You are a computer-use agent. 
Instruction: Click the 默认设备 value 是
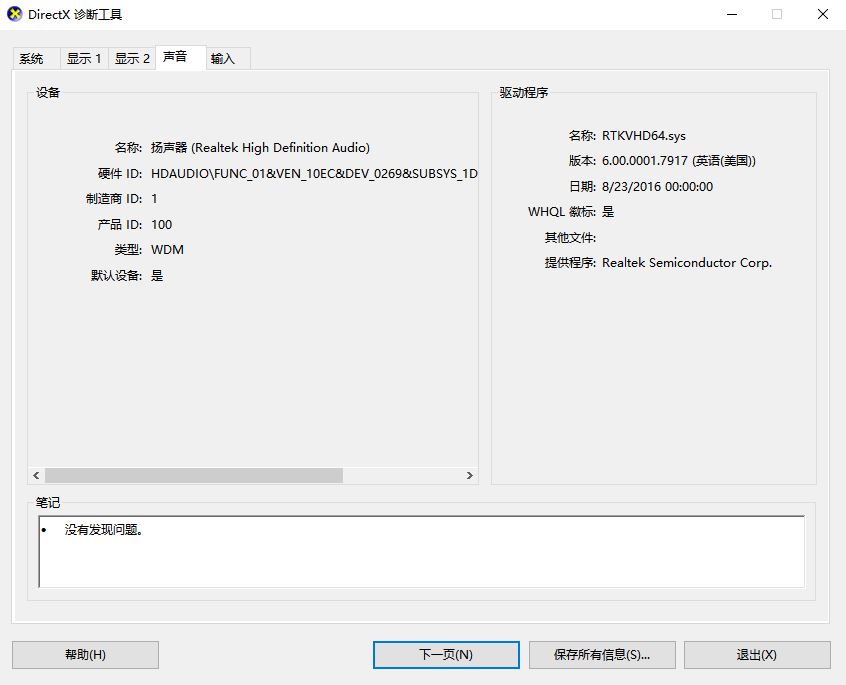tap(157, 276)
